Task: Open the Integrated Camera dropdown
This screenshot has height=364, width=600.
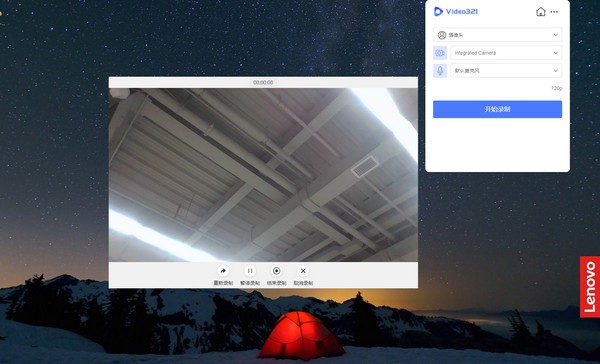Action: coord(506,53)
